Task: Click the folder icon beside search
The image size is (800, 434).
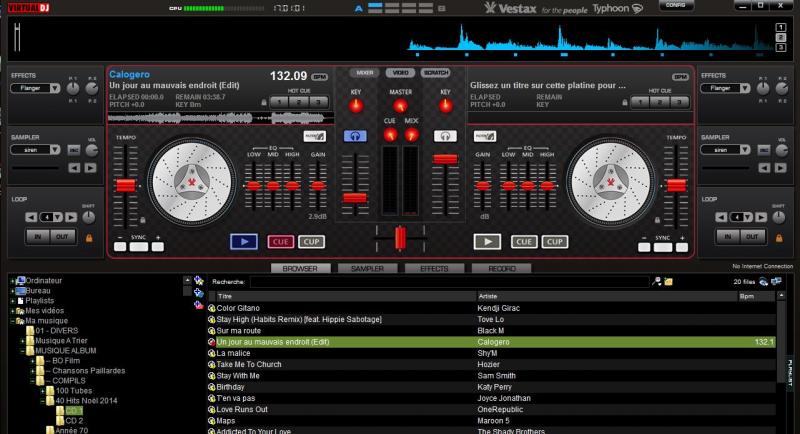Action: pyautogui.click(x=668, y=282)
